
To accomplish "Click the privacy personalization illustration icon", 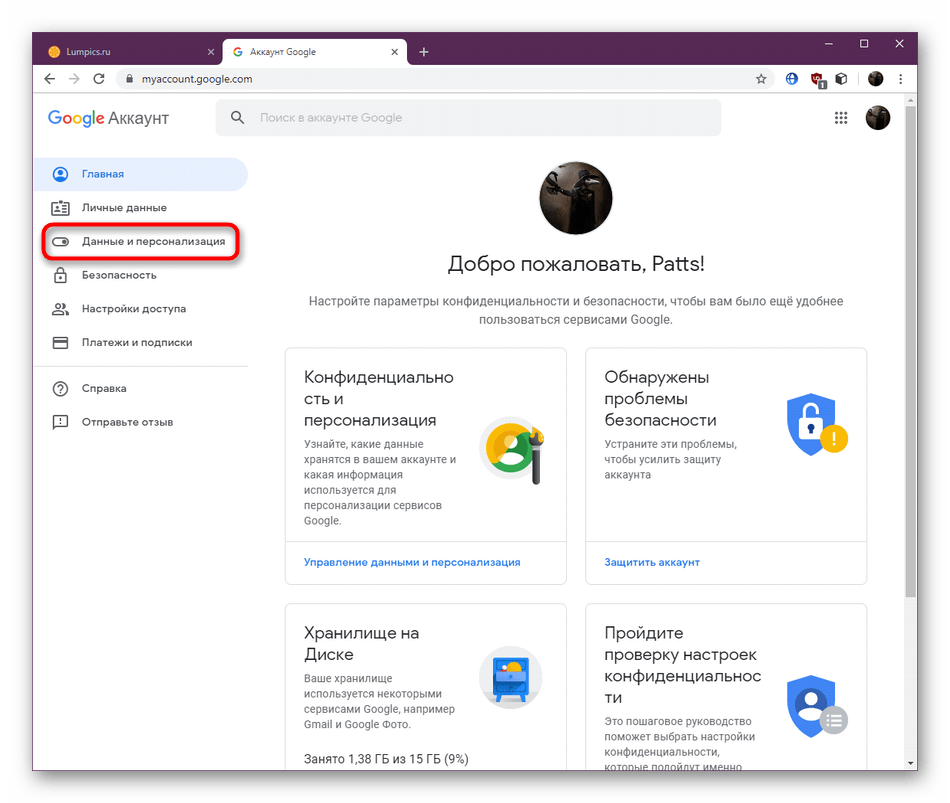I will point(512,450).
